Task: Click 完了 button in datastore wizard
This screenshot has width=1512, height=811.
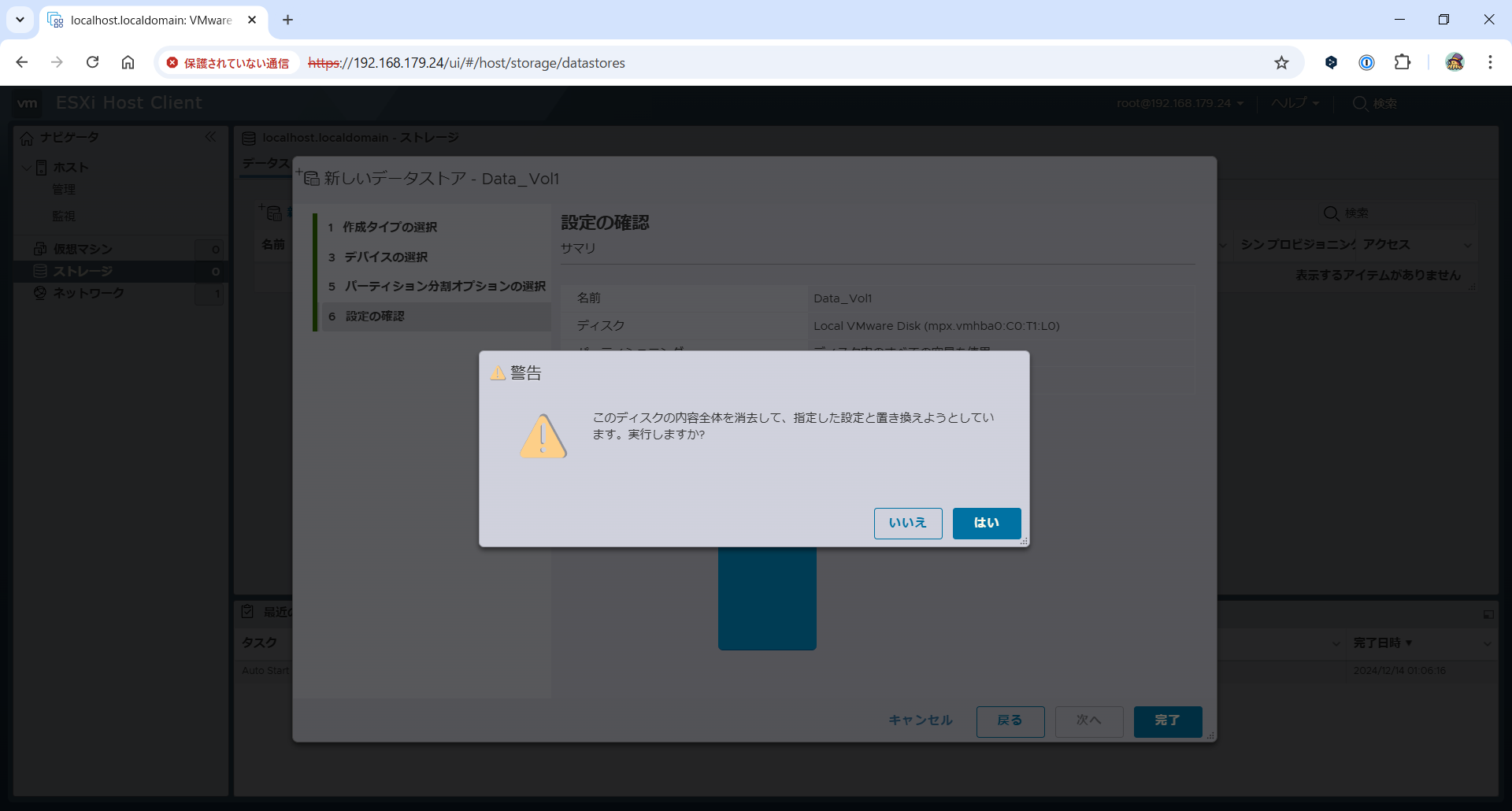Action: pos(1168,720)
